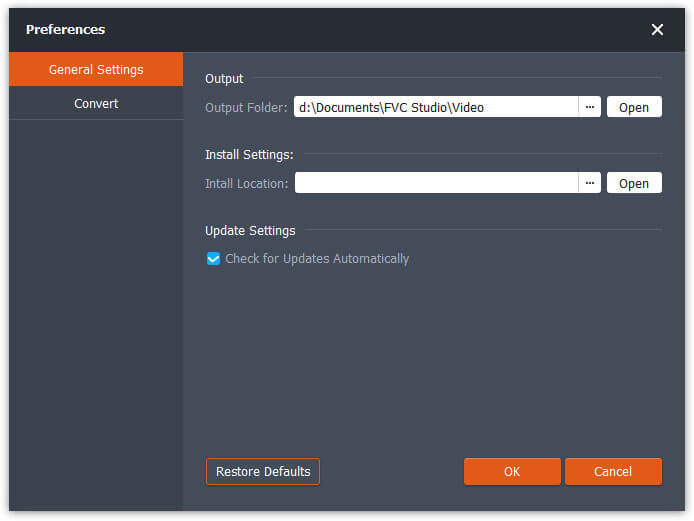The height and width of the screenshot is (521, 694).
Task: Click the browse ellipsis icon for Install Location
Action: pyautogui.click(x=590, y=183)
